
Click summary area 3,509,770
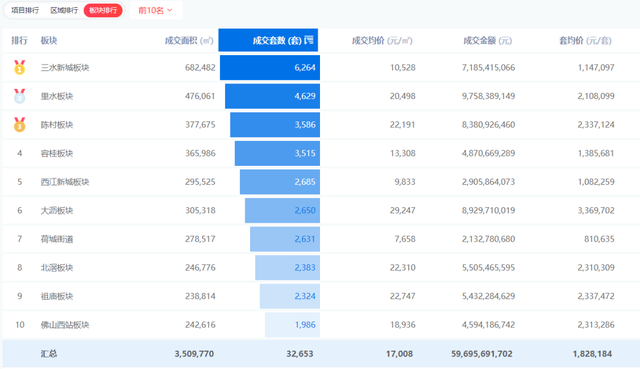194,353
